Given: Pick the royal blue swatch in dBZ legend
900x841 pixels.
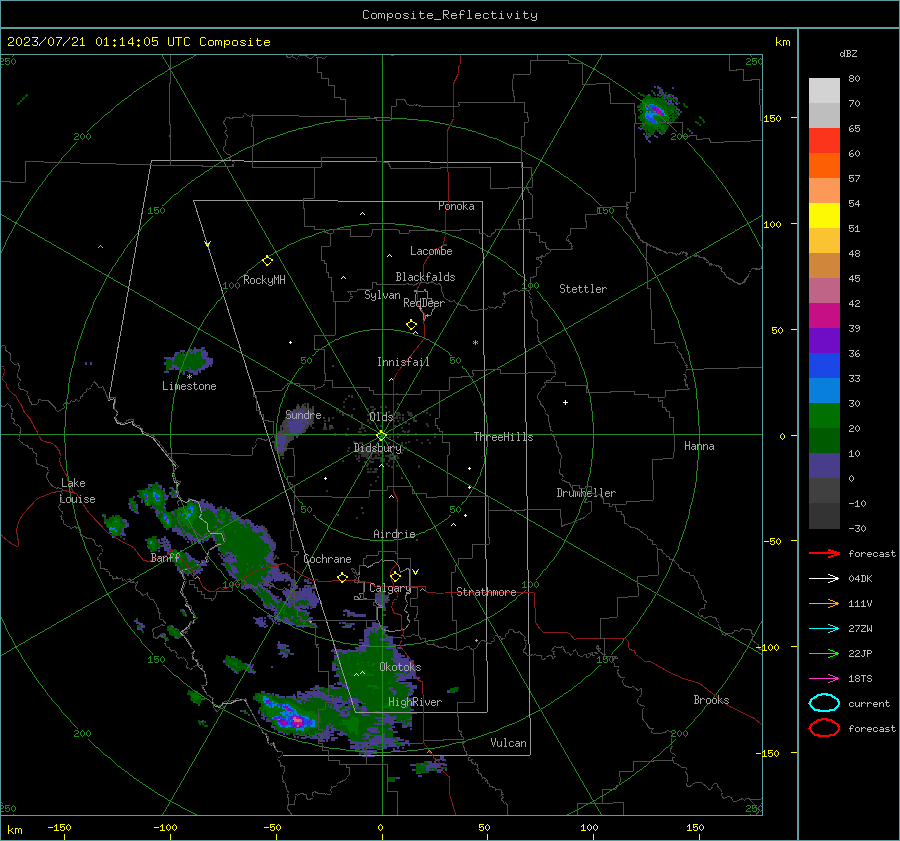Looking at the screenshot, I should tap(824, 366).
